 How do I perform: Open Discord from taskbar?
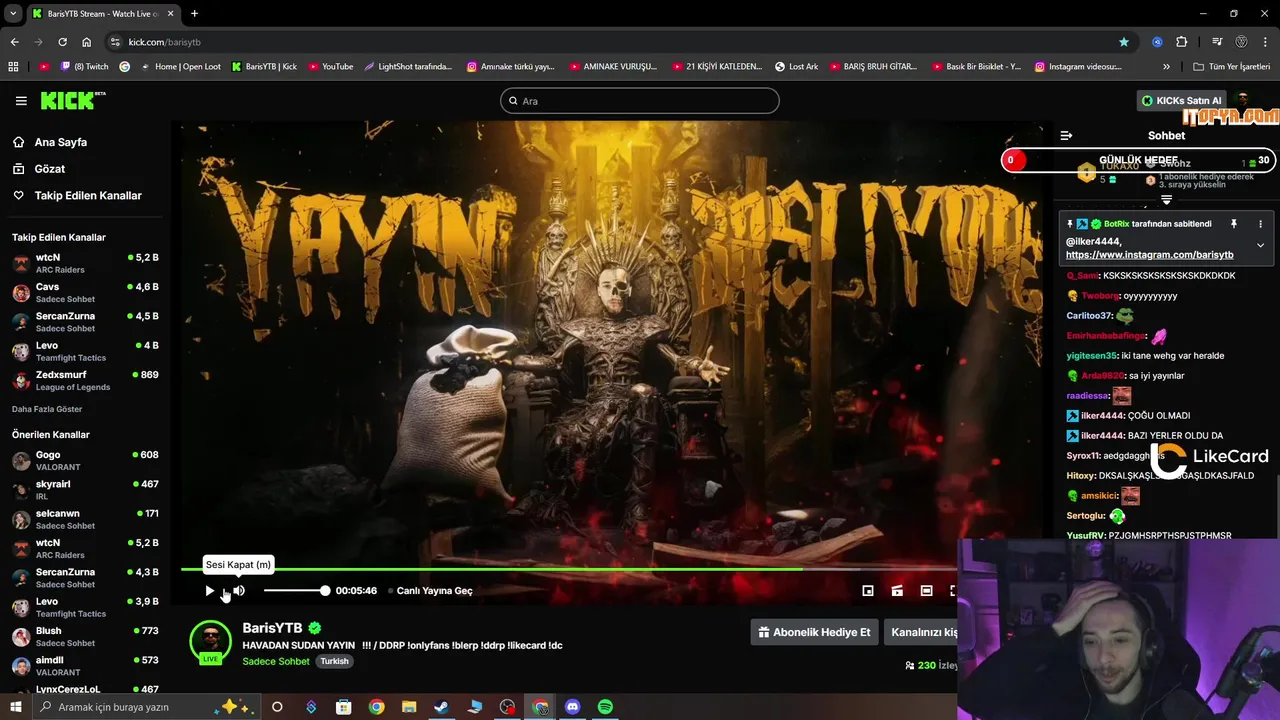572,707
